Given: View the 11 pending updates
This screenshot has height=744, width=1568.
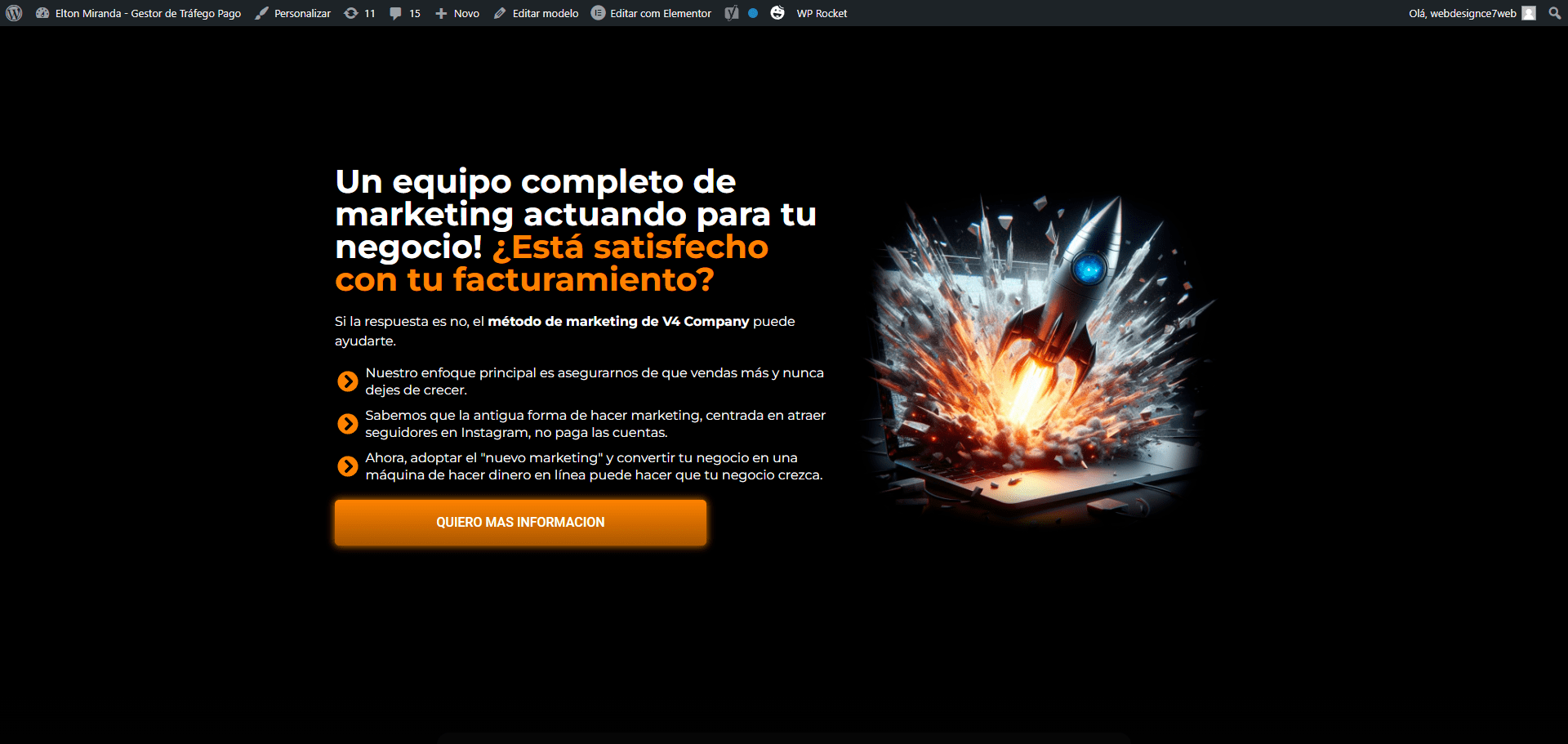Looking at the screenshot, I should point(359,13).
